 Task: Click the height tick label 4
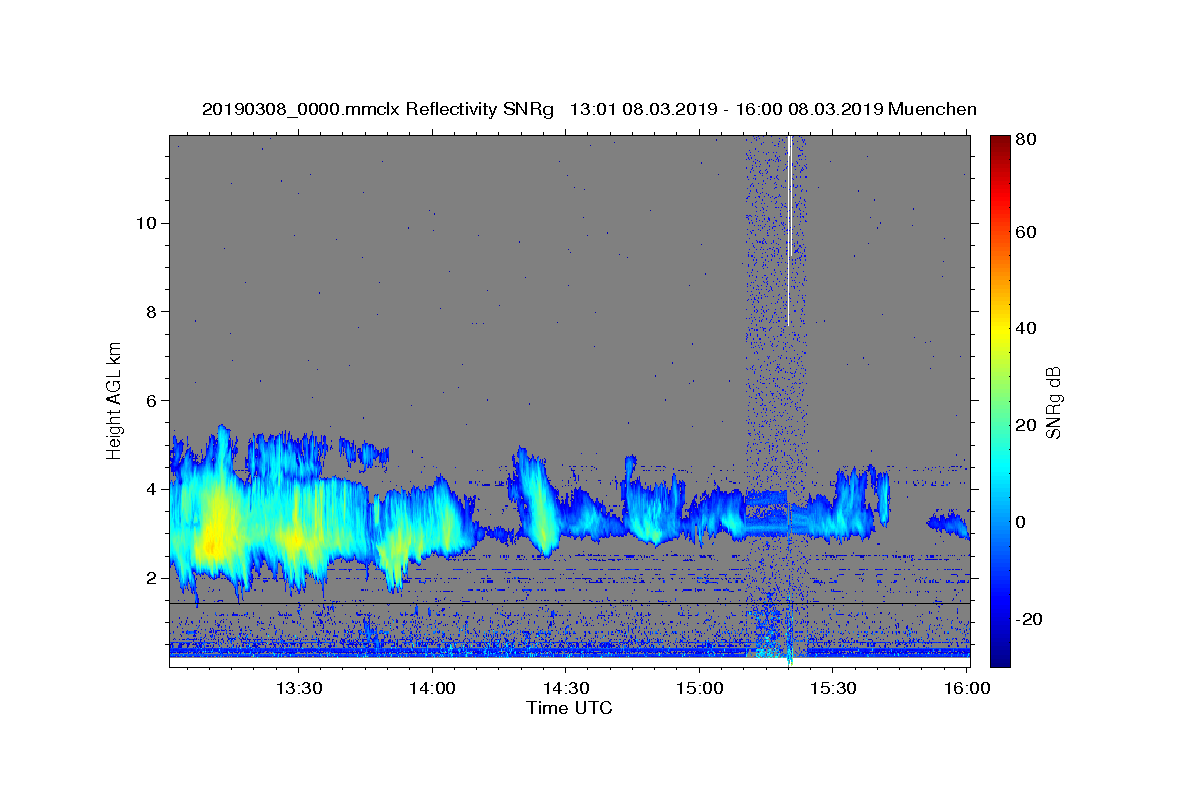[150, 490]
